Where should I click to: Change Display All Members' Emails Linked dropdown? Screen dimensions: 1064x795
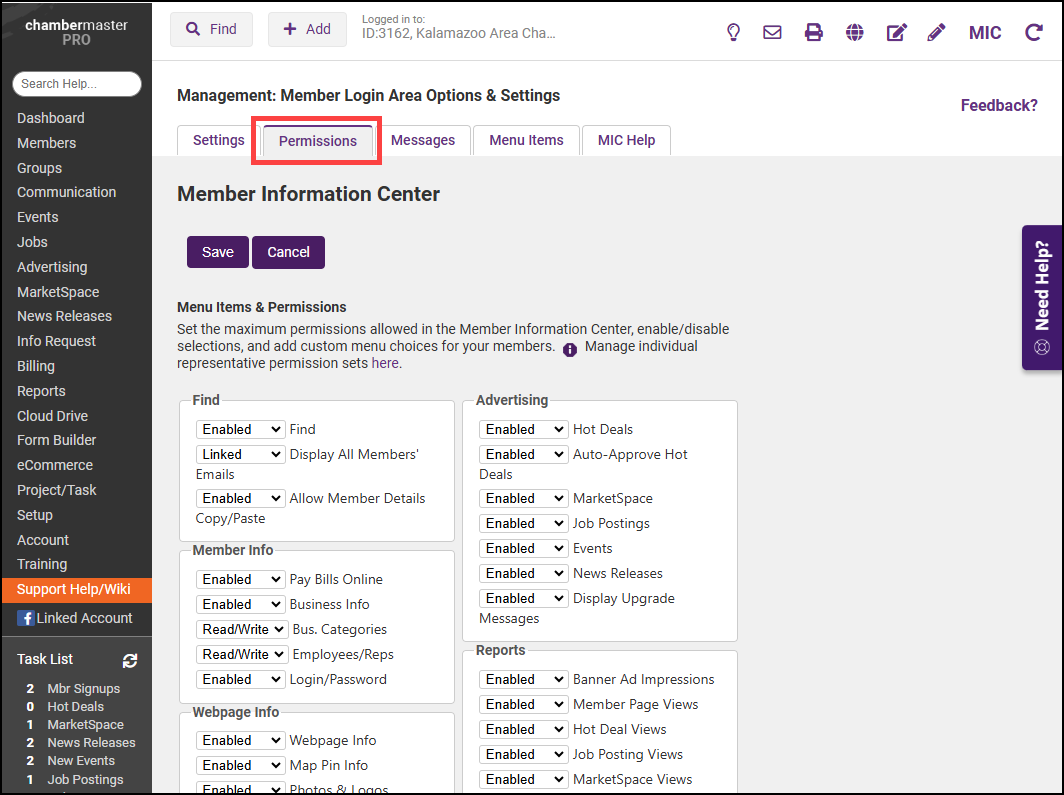point(241,454)
